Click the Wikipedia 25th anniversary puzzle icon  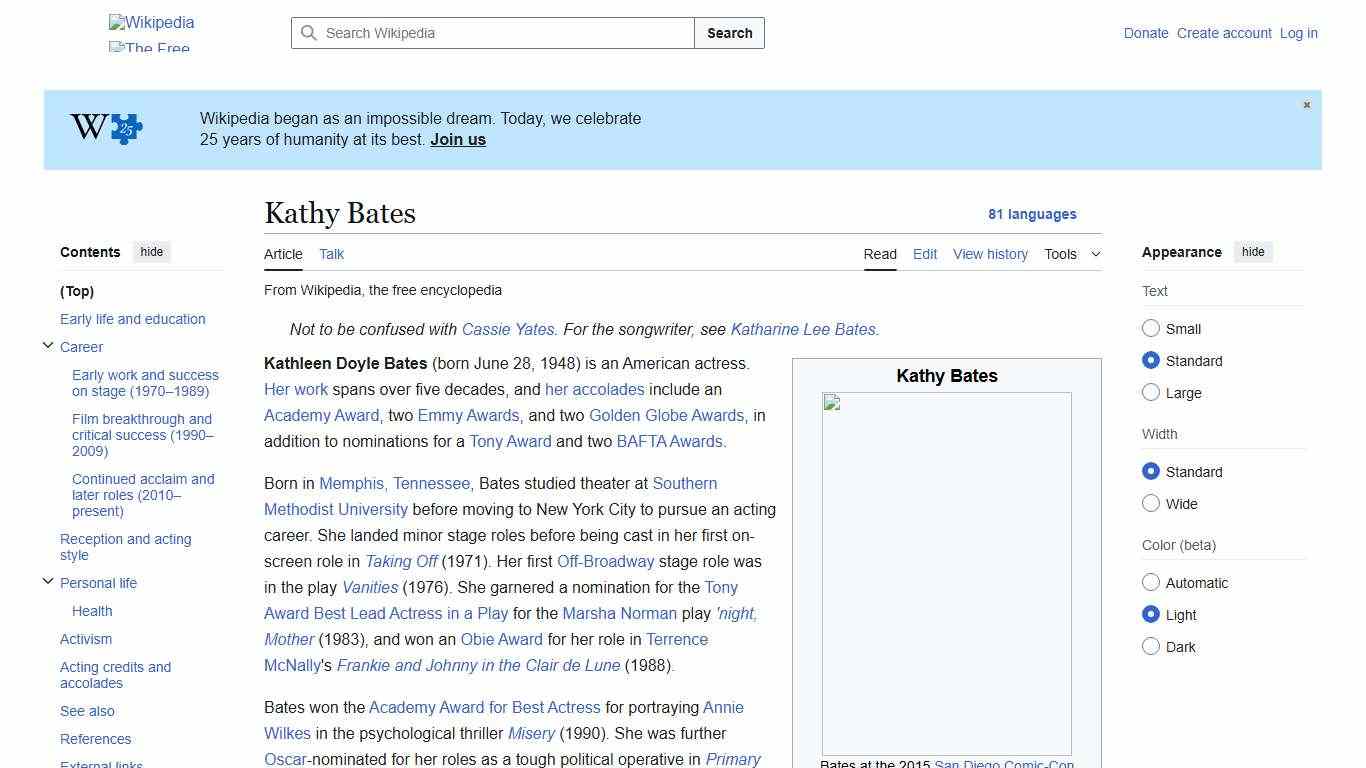pos(104,128)
